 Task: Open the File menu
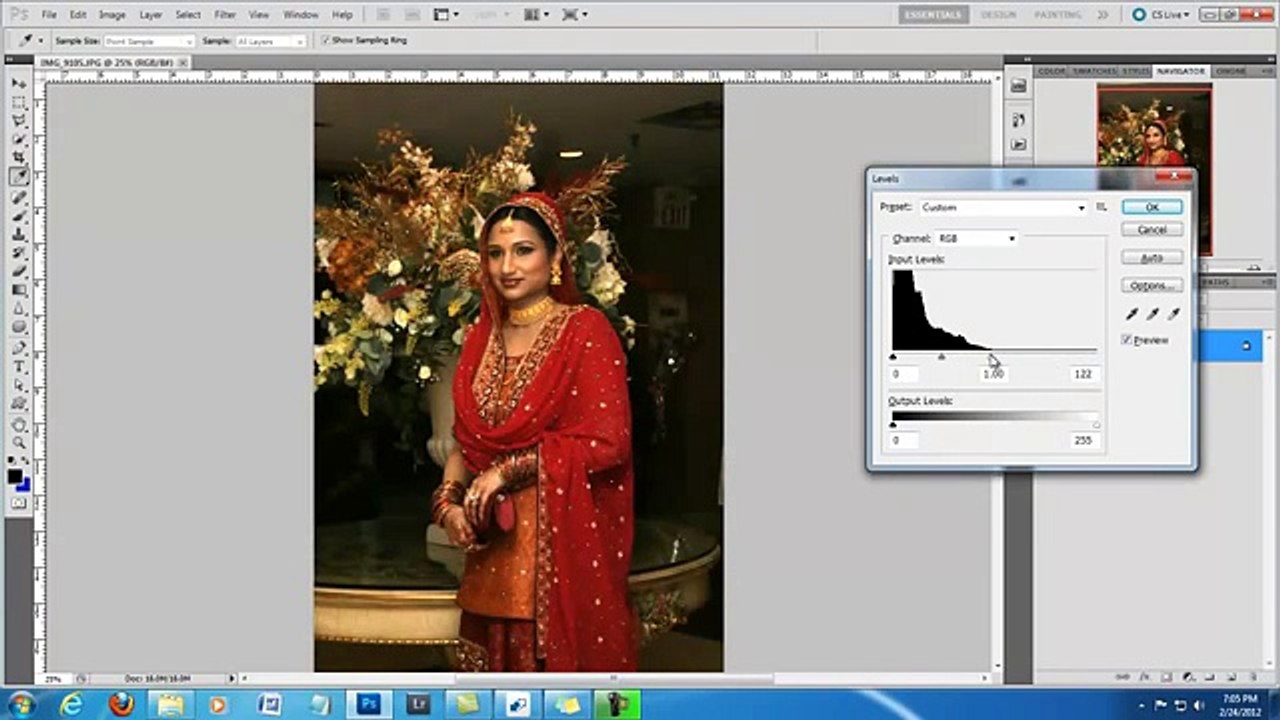coord(49,15)
